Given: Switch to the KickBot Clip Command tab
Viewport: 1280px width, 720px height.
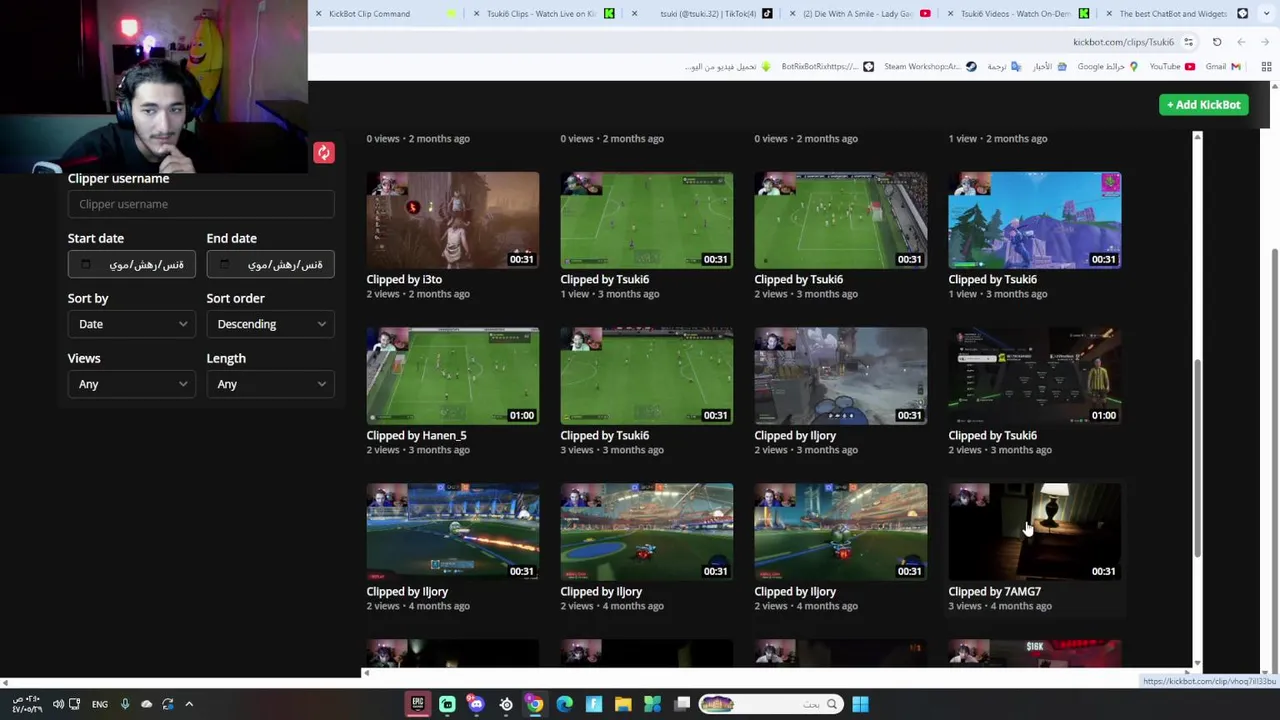Looking at the screenshot, I should click(385, 14).
